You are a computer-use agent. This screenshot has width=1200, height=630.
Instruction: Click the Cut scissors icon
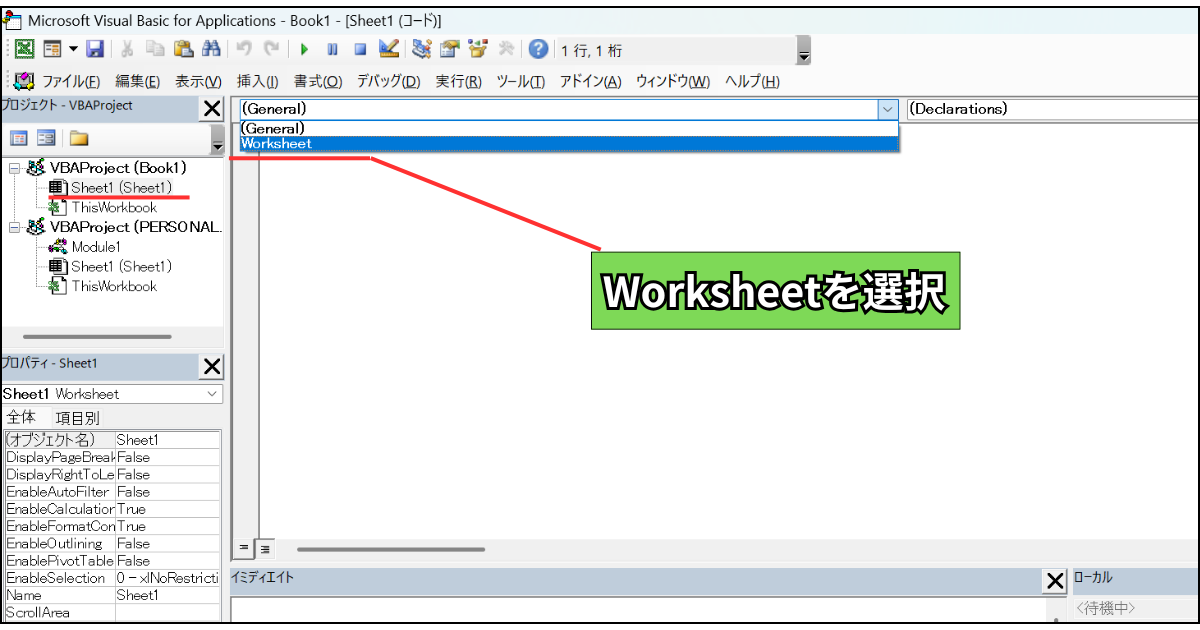click(128, 49)
